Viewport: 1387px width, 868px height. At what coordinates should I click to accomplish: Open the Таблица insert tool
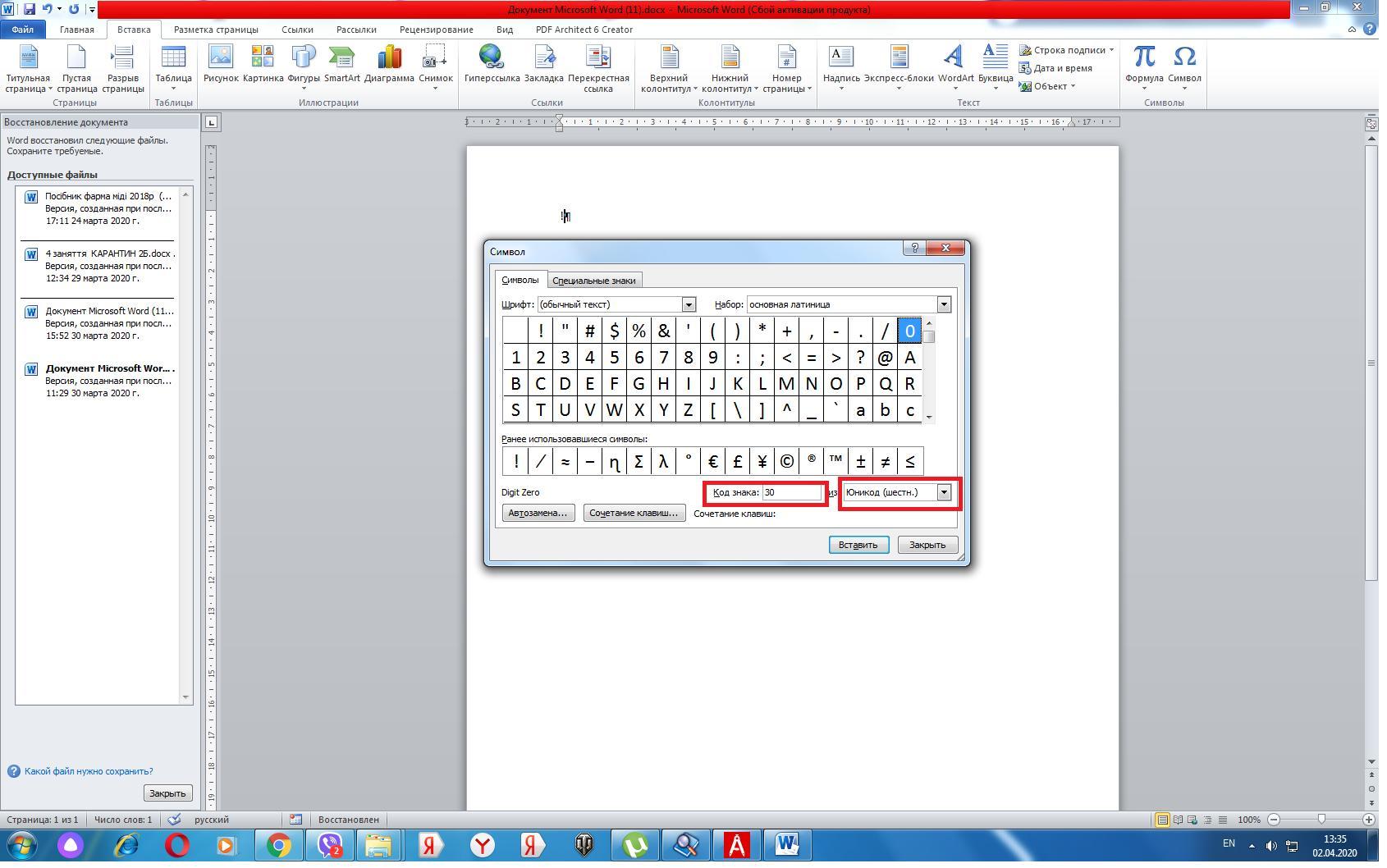pyautogui.click(x=173, y=69)
